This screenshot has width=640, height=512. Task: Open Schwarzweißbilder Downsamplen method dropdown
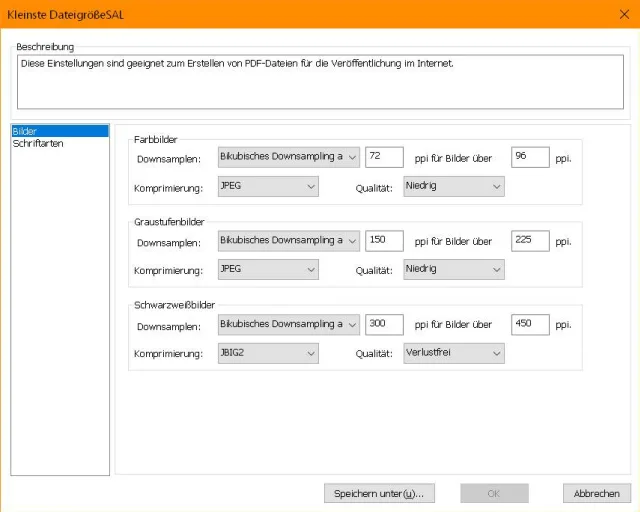[x=289, y=325]
